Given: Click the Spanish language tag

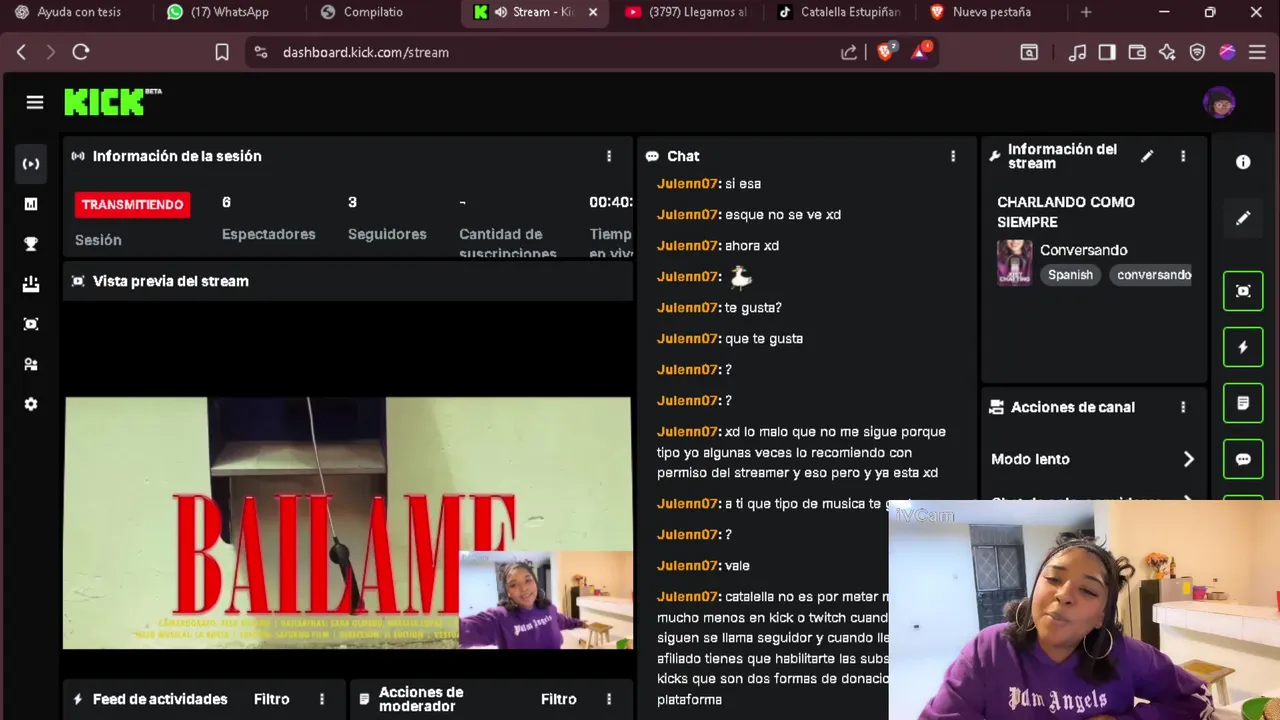Looking at the screenshot, I should 1070,275.
